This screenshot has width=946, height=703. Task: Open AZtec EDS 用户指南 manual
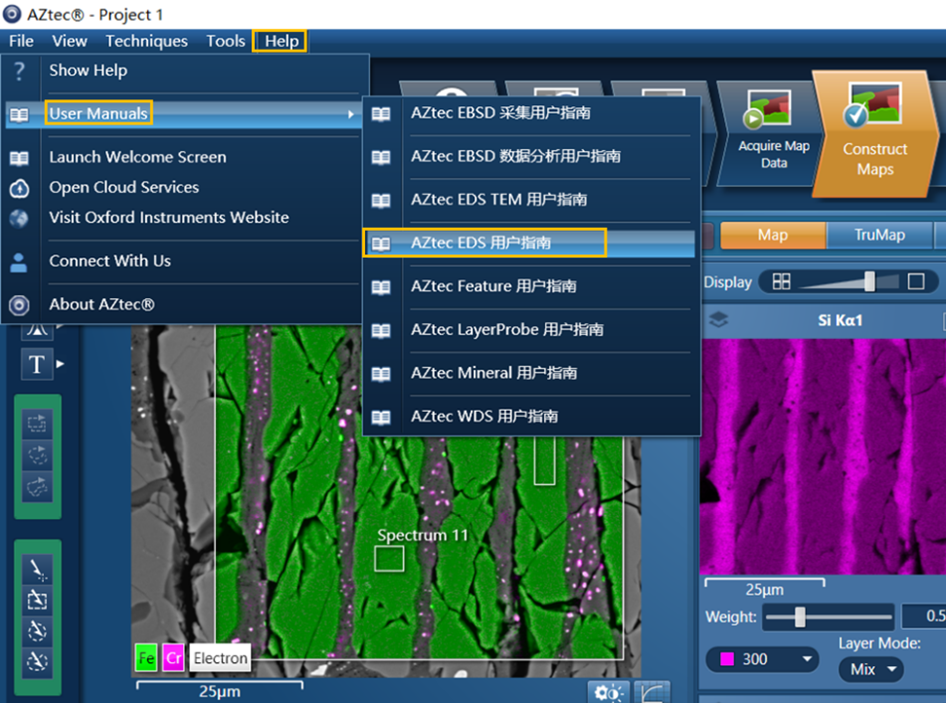480,243
